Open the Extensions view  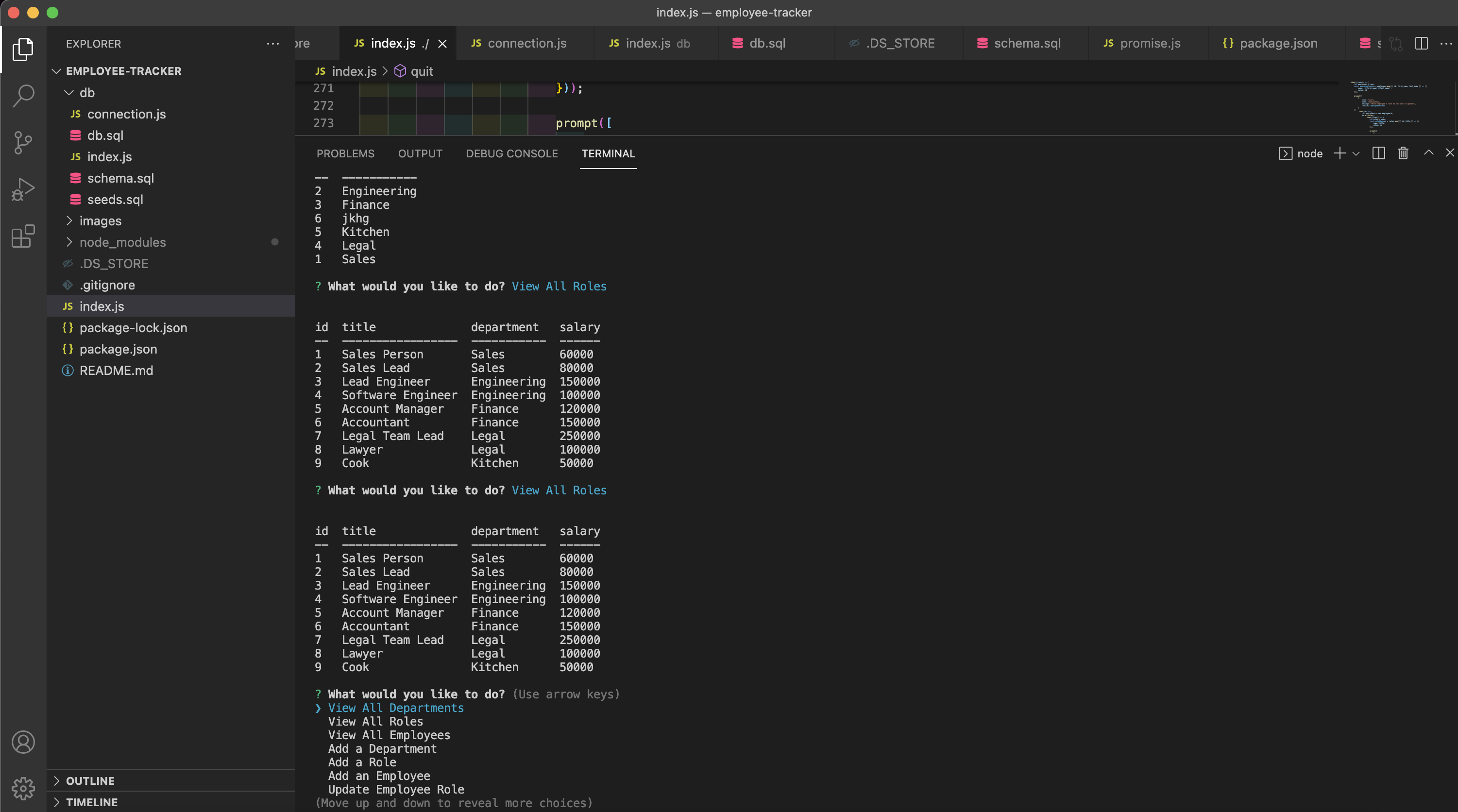click(23, 236)
